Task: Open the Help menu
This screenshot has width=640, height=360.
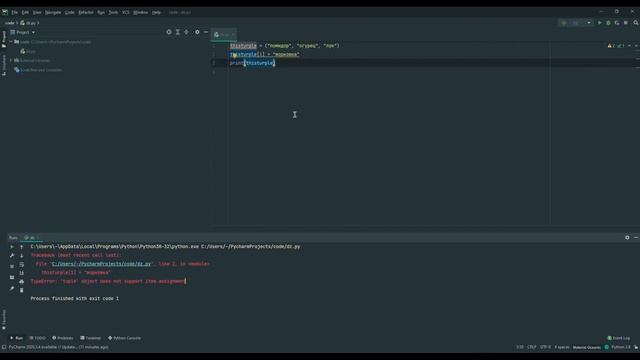Action: 156,12
